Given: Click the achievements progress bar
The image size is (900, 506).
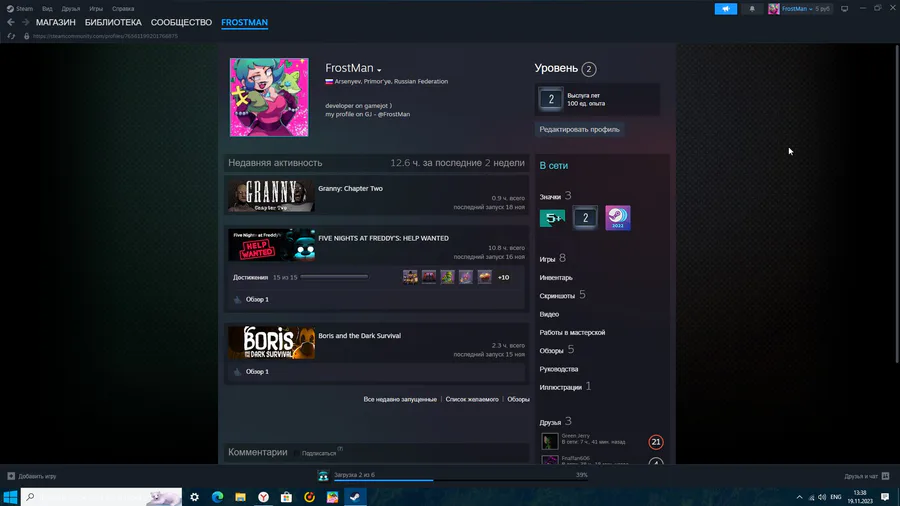Looking at the screenshot, I should 334,277.
